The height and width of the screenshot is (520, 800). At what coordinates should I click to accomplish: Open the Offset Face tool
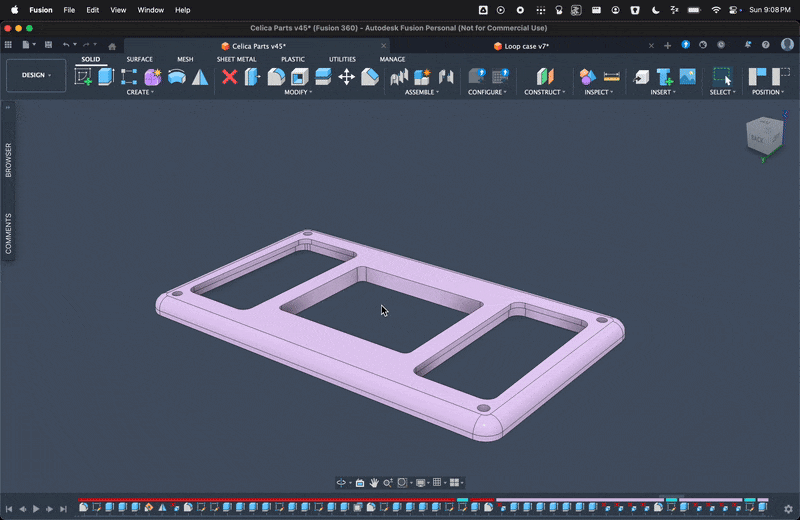tap(323, 77)
